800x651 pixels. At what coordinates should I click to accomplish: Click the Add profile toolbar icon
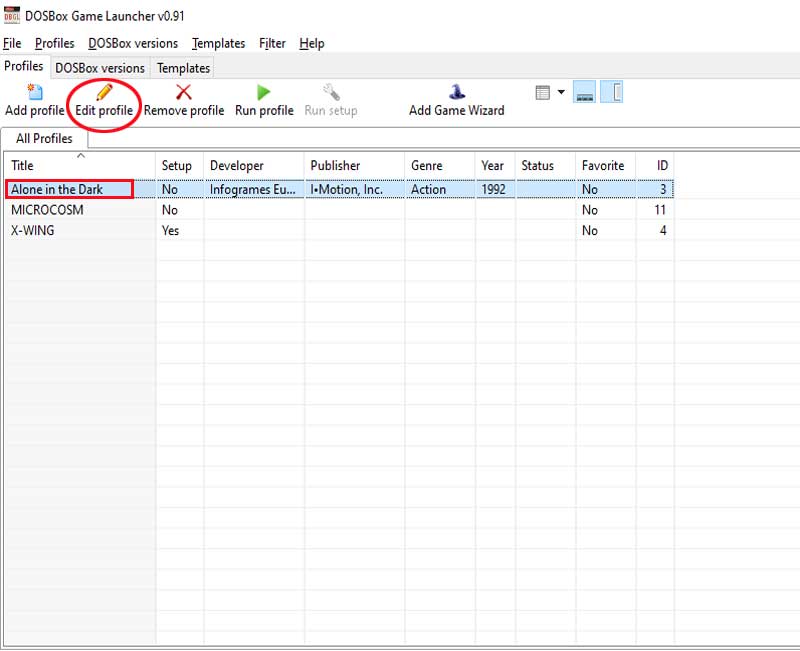pos(35,92)
